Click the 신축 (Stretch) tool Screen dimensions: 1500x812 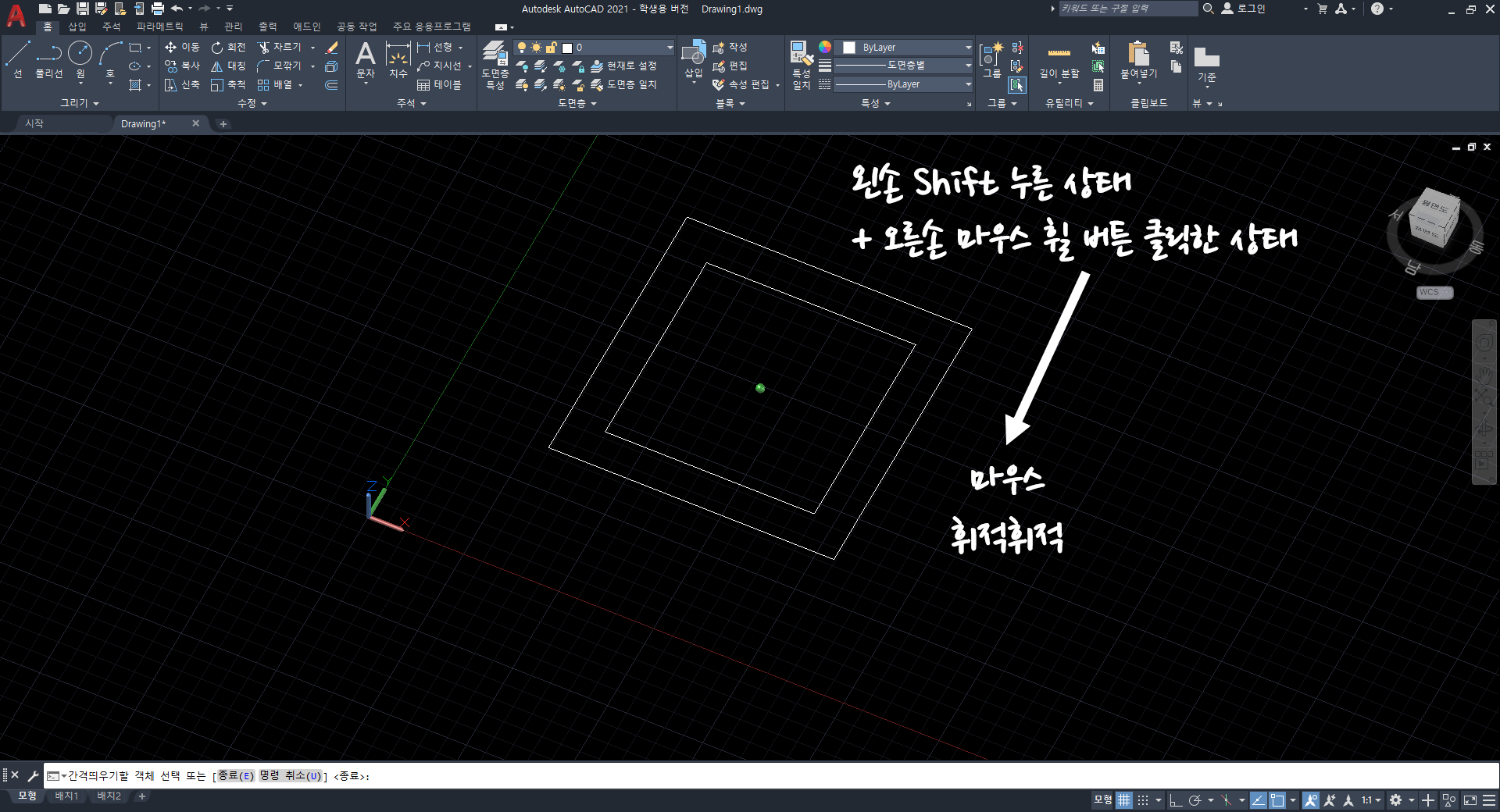[182, 85]
